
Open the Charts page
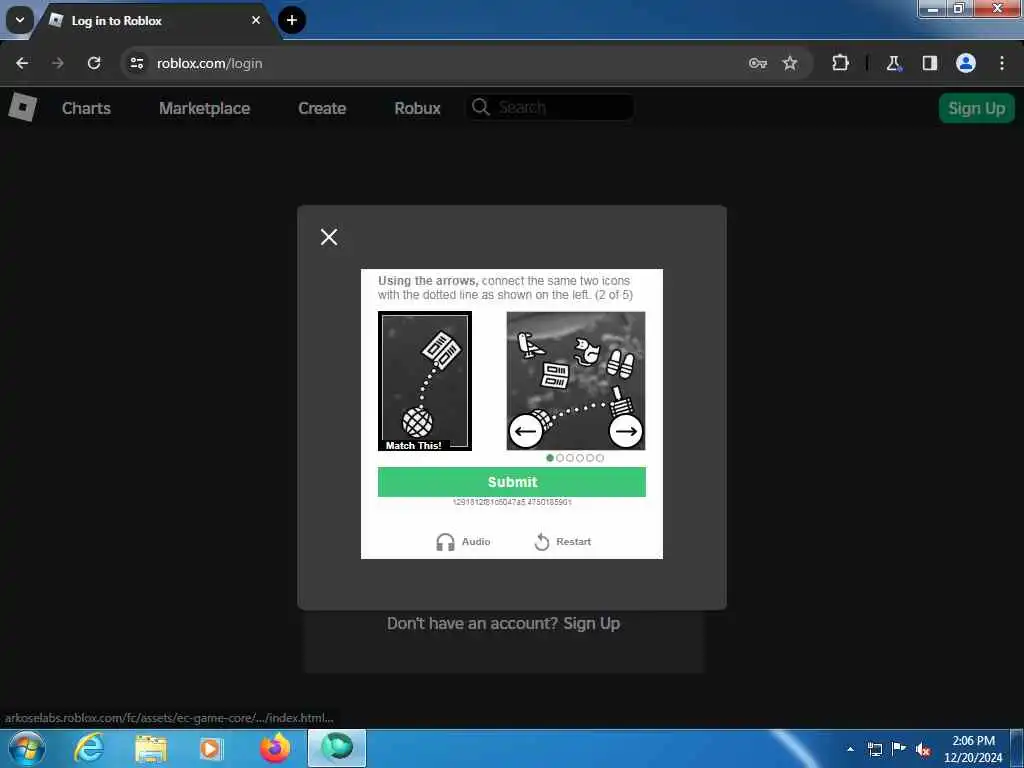point(86,108)
